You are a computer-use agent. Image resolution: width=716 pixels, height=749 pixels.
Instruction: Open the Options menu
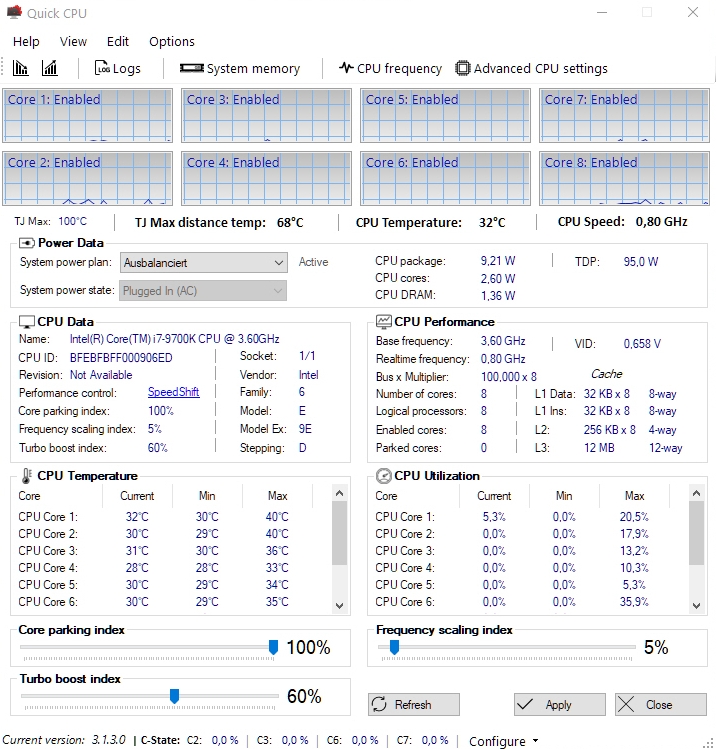(172, 41)
